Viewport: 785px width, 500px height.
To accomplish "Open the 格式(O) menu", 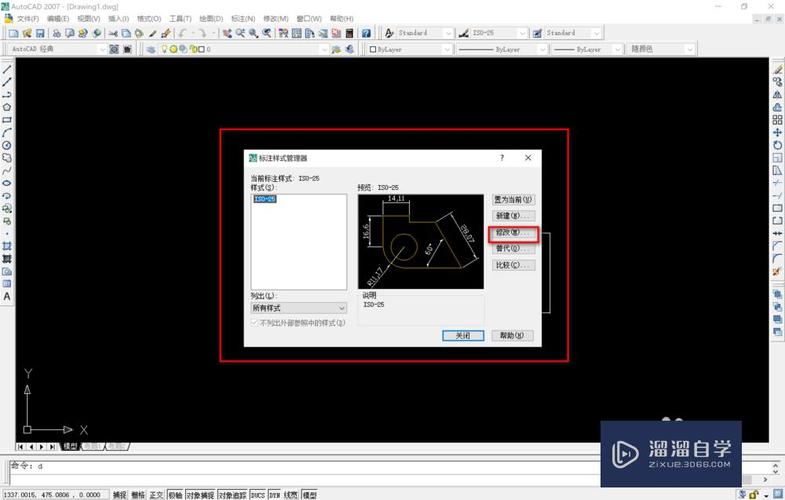I will point(149,19).
